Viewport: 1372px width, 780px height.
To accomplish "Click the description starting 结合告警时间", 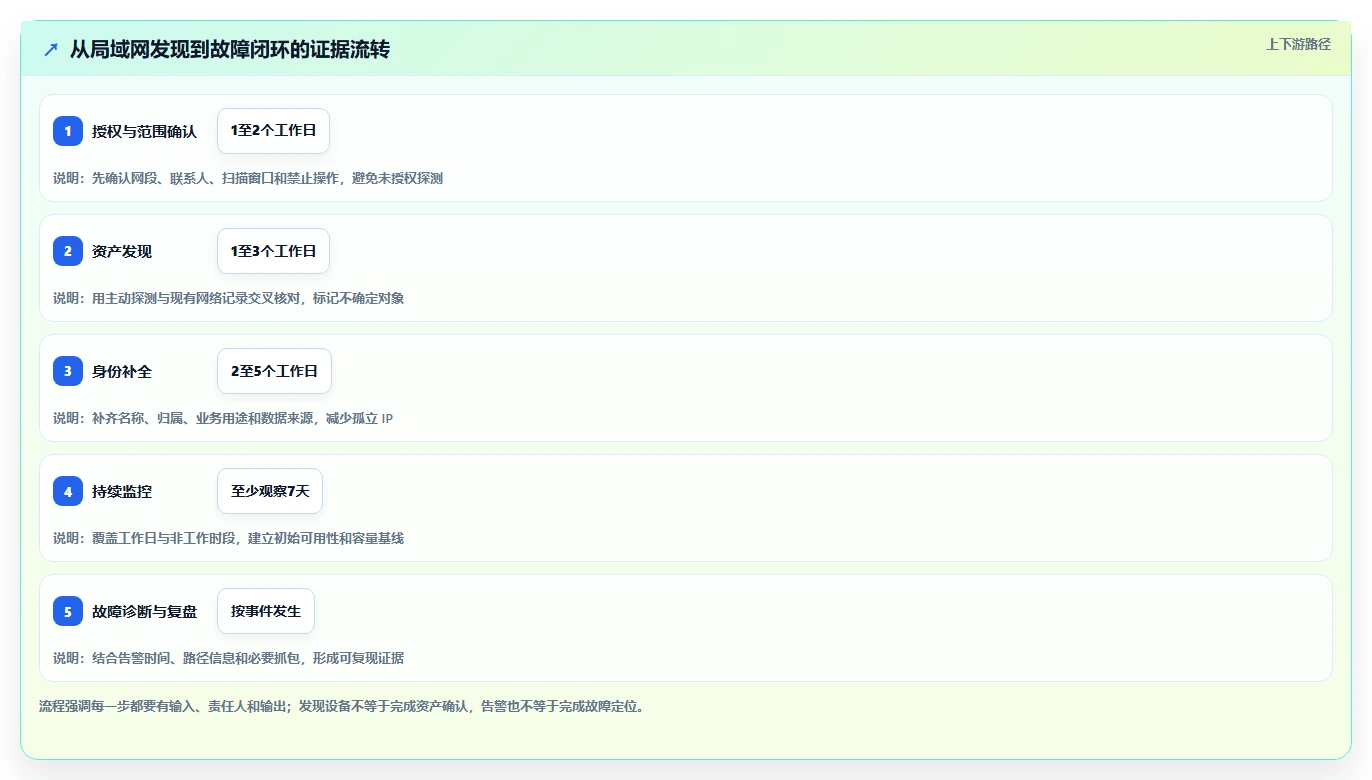I will tap(228, 658).
